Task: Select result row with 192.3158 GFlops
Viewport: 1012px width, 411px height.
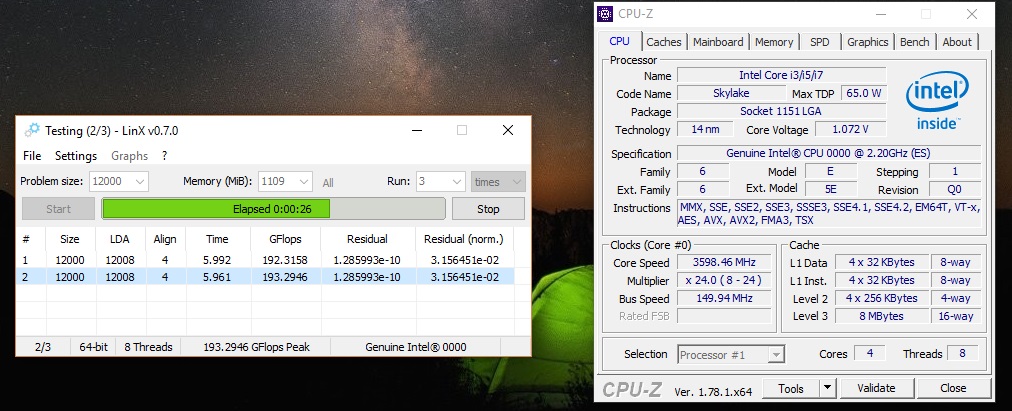Action: (265, 260)
